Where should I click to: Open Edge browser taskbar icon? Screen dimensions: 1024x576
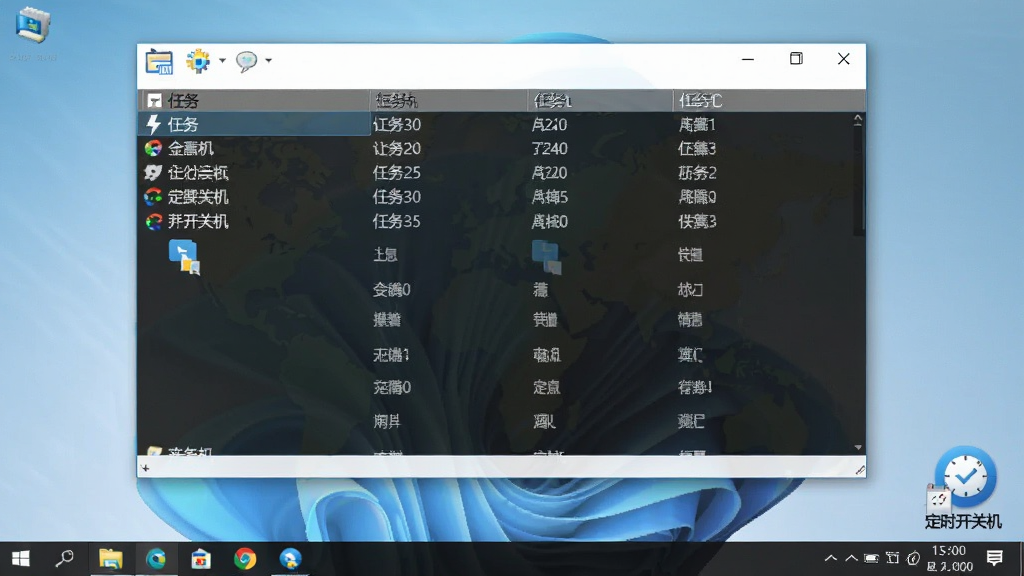pos(156,558)
